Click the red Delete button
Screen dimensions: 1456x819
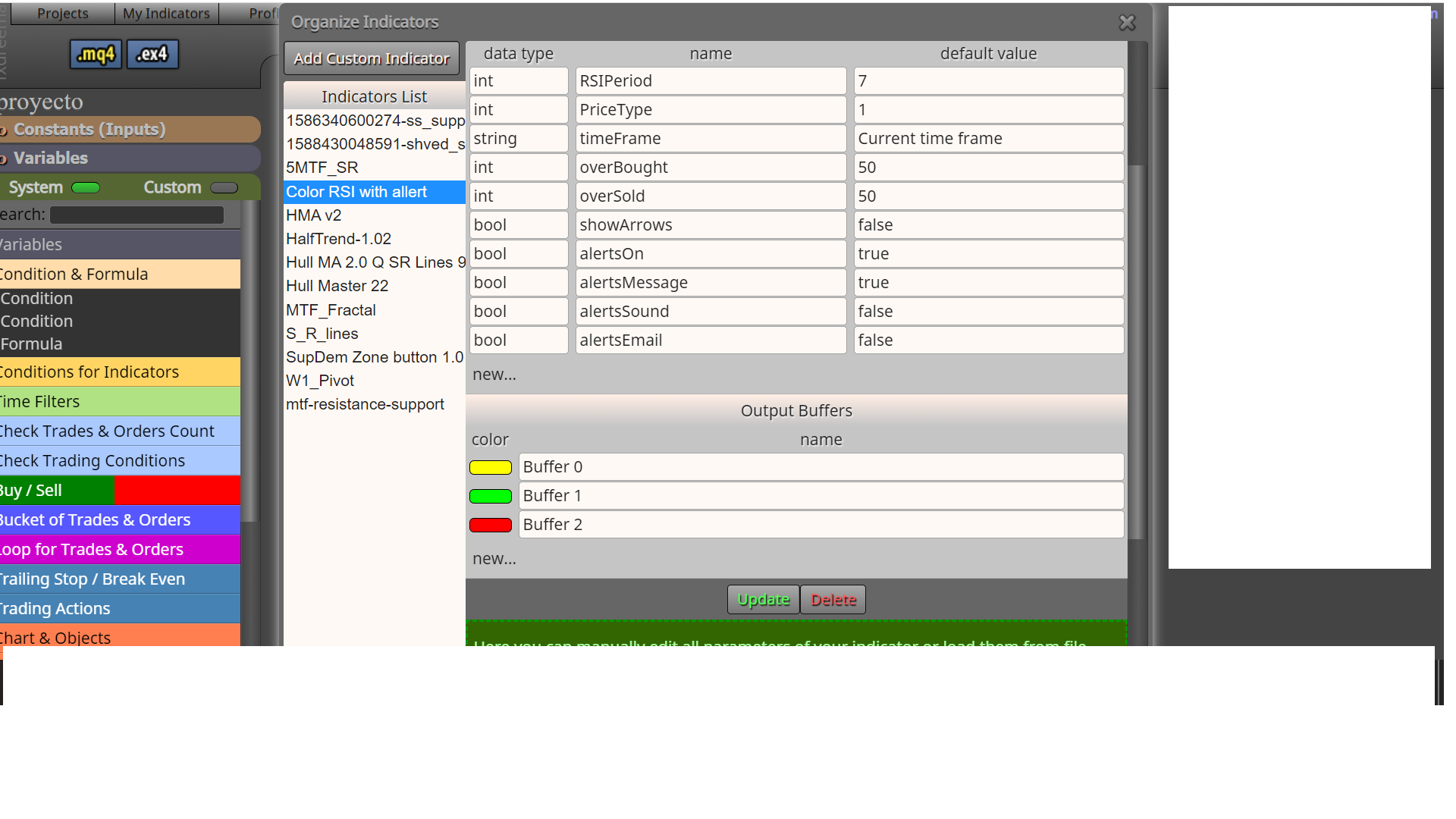pos(833,599)
